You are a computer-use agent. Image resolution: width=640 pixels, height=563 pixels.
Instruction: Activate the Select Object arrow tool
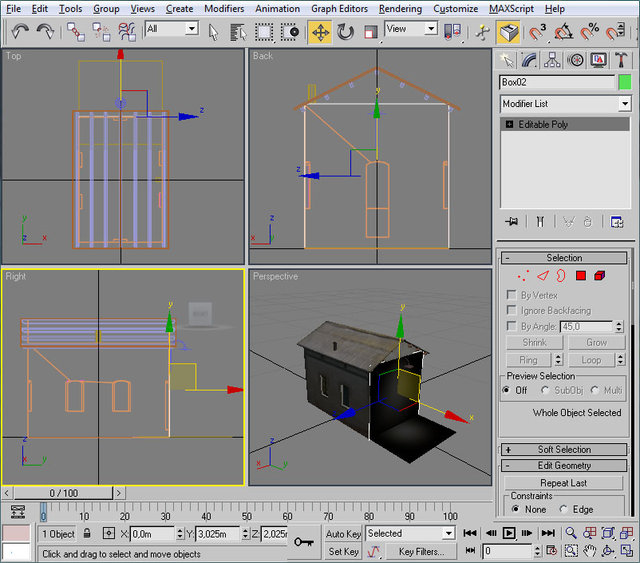[x=214, y=31]
